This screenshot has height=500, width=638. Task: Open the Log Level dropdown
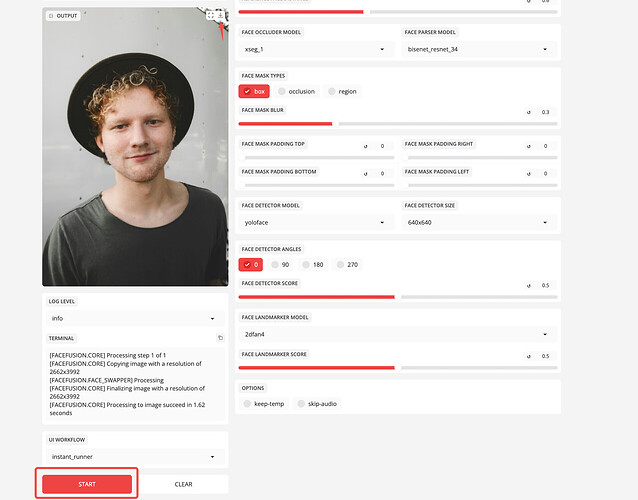135,318
